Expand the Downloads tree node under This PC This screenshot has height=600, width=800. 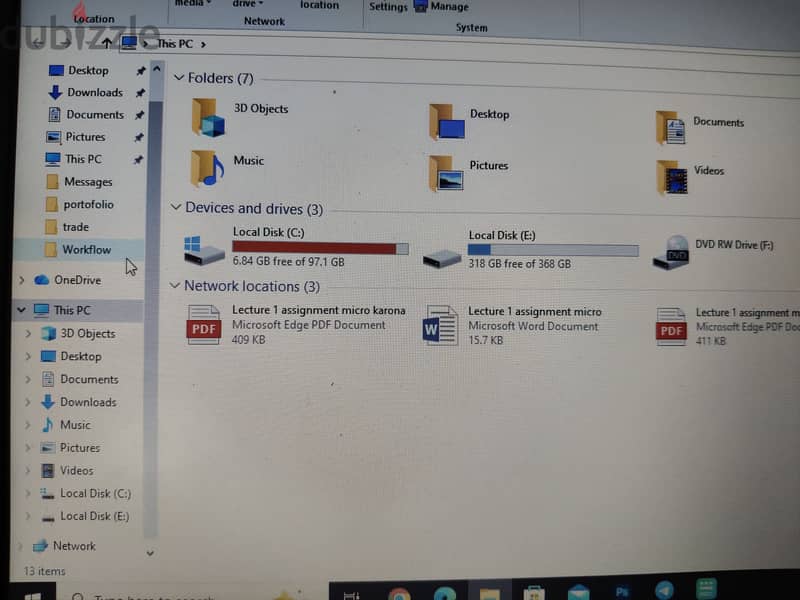tap(29, 402)
